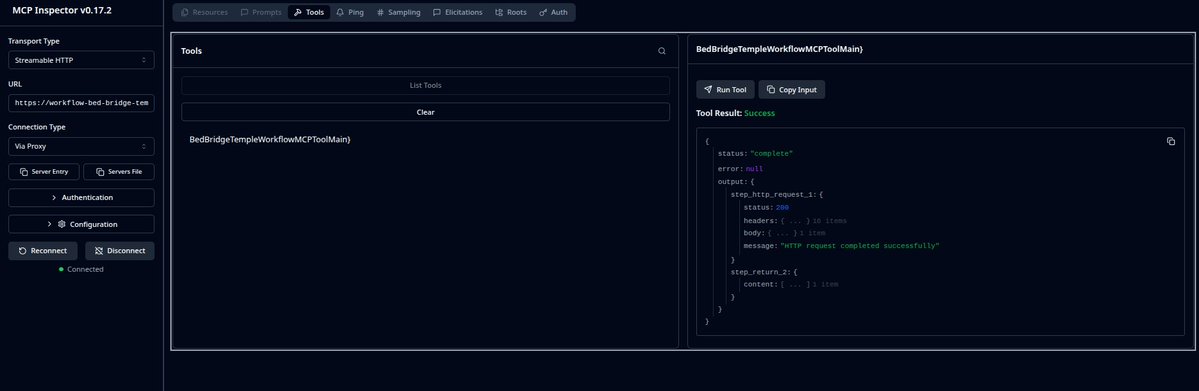The image size is (1199, 391).
Task: Click the Tool Result Success label
Action: click(735, 113)
